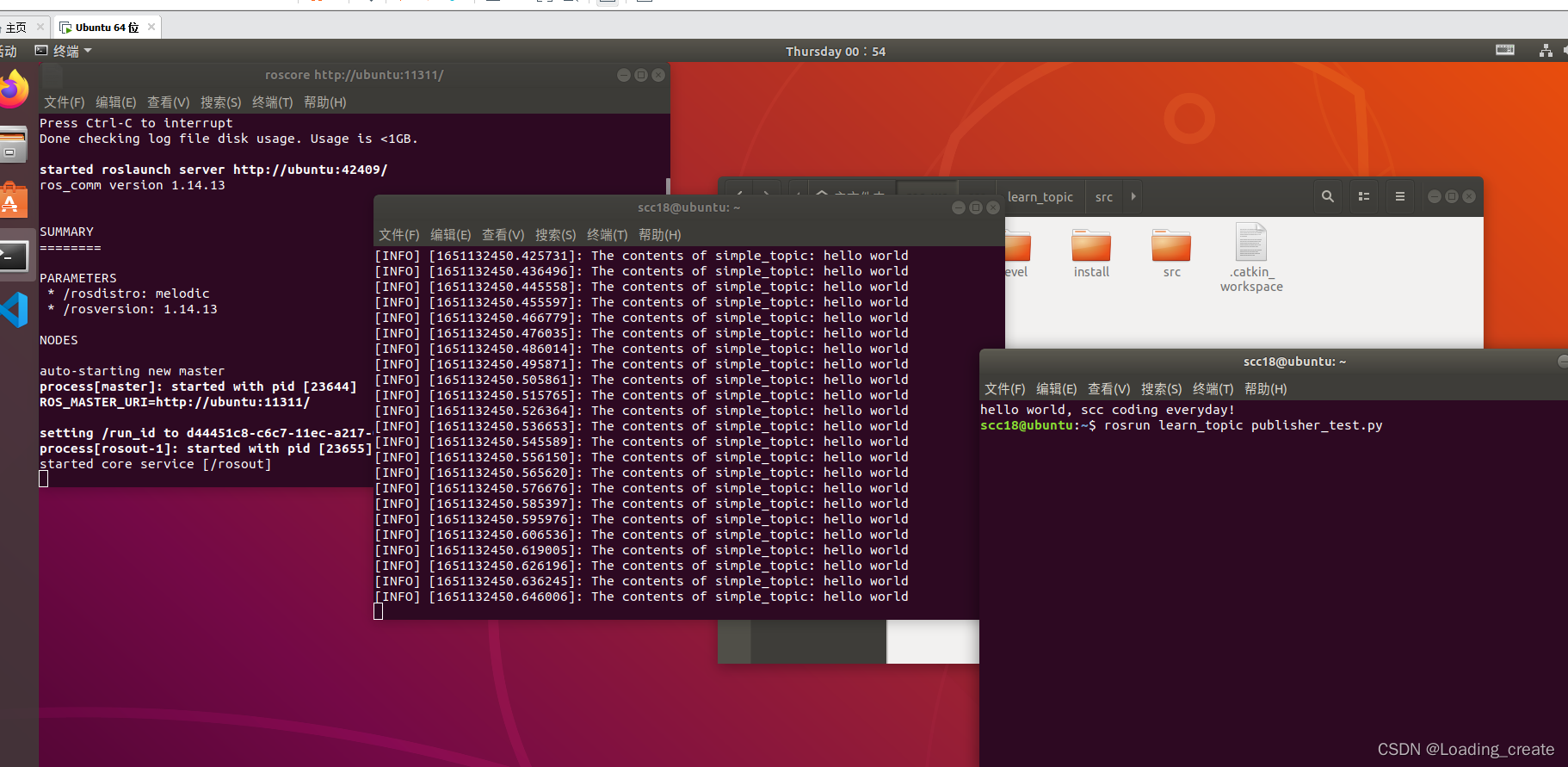Open the Terminal icon in the dock
1568x767 pixels.
point(12,256)
